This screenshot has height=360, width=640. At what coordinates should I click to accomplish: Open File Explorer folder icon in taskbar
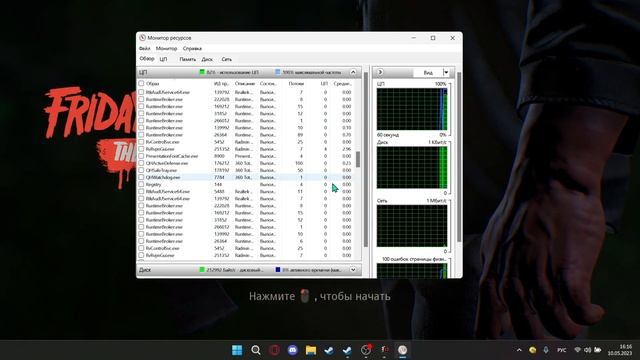[311, 350]
